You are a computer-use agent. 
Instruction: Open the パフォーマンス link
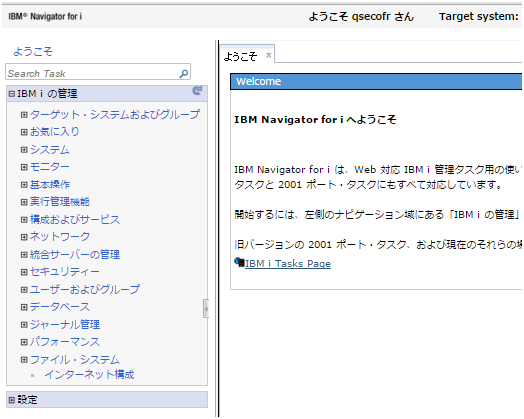[65, 342]
